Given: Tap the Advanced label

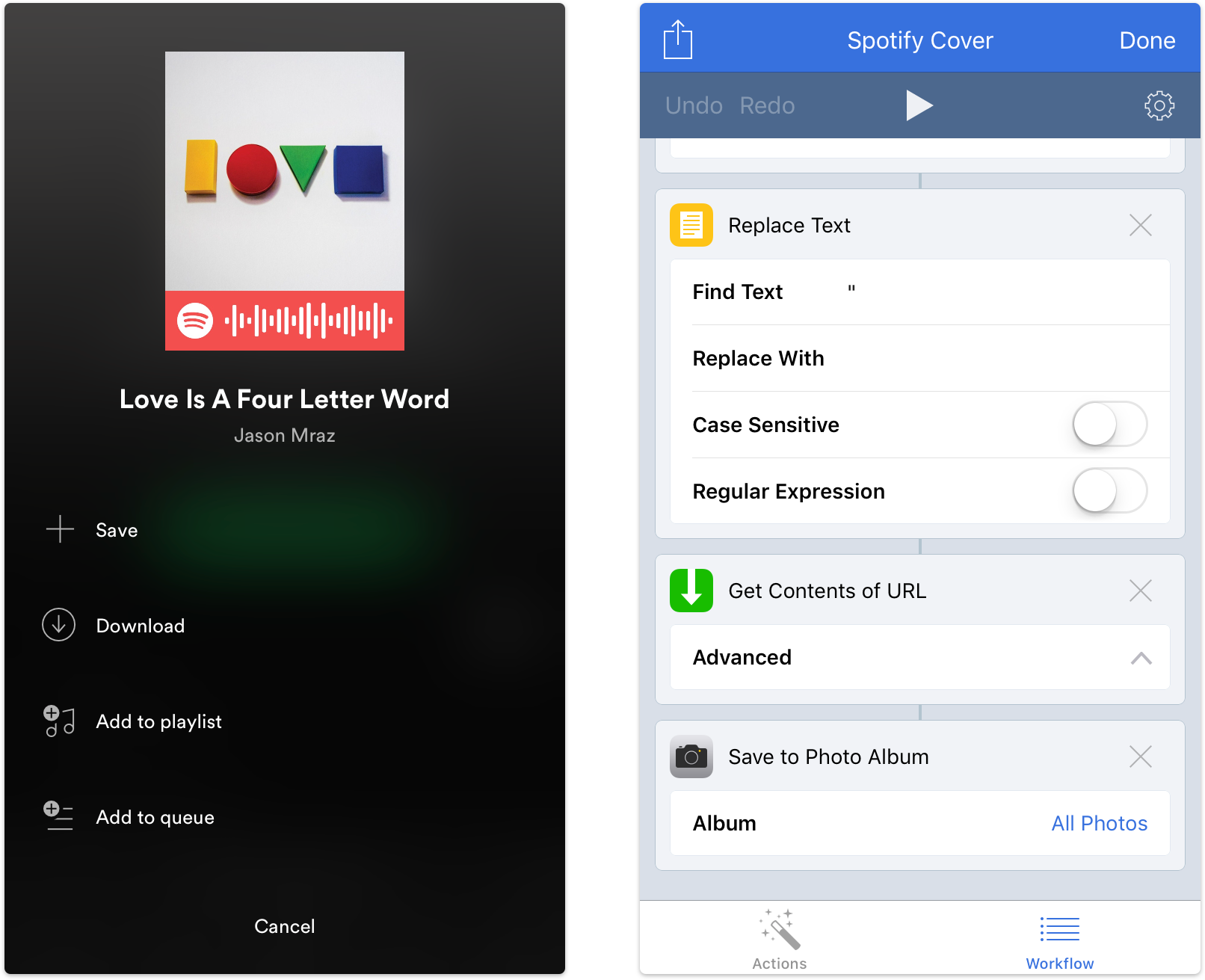Looking at the screenshot, I should point(742,657).
